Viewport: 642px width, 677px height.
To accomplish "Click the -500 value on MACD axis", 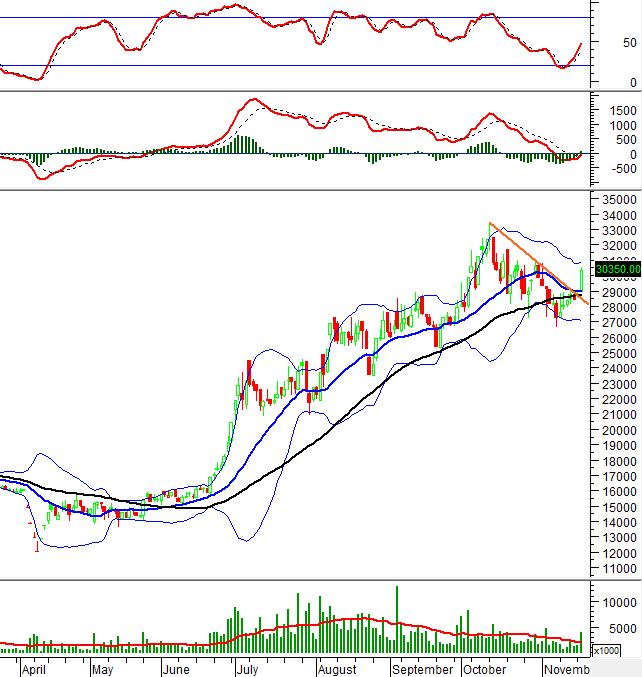I will coord(622,169).
